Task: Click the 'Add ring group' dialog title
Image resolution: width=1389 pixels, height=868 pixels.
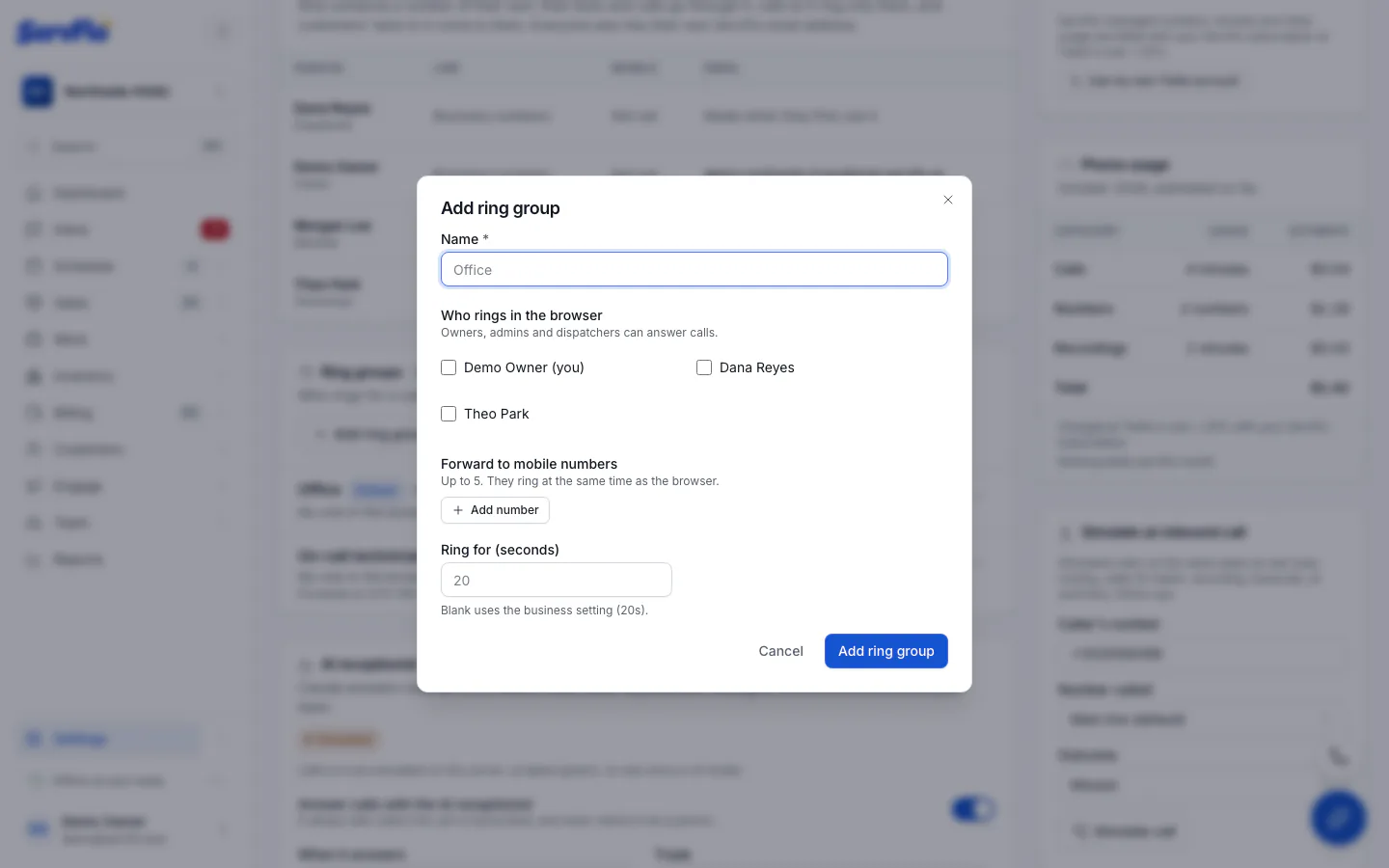Action: click(501, 208)
